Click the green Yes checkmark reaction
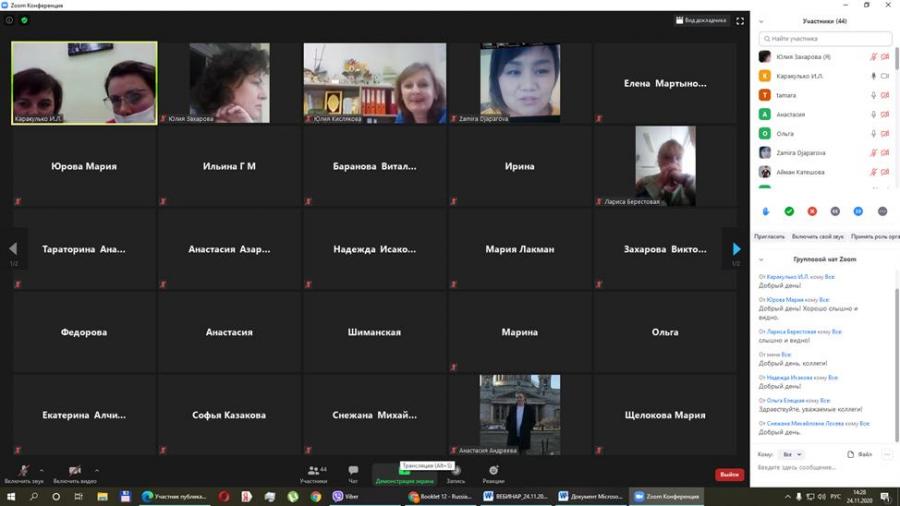 coord(789,211)
